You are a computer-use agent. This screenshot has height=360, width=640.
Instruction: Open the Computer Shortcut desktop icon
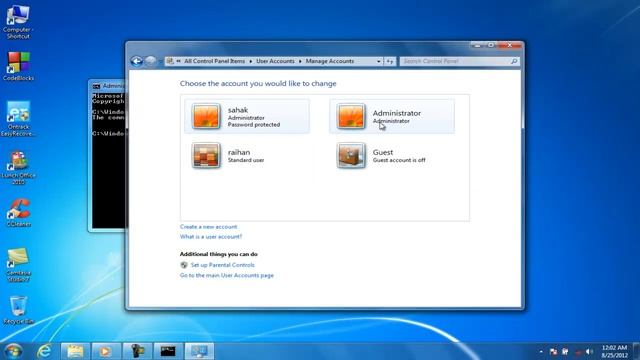pyautogui.click(x=18, y=21)
